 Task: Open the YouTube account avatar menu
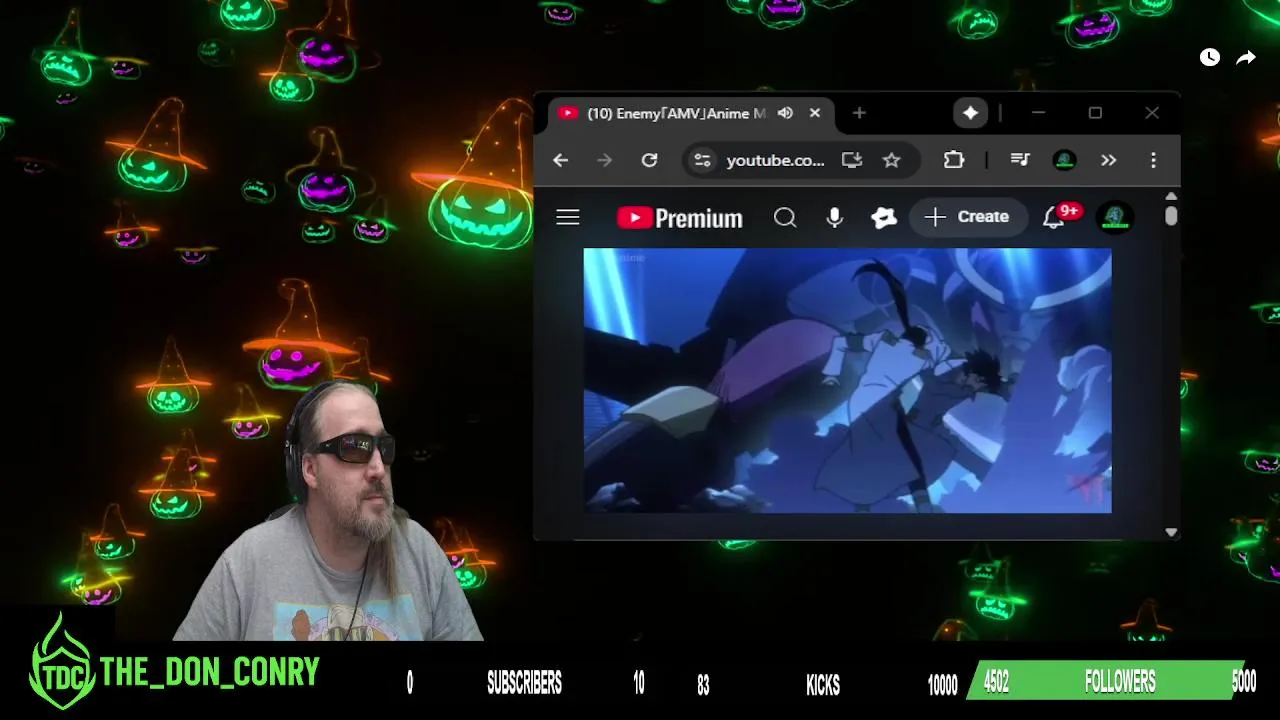click(x=1115, y=217)
